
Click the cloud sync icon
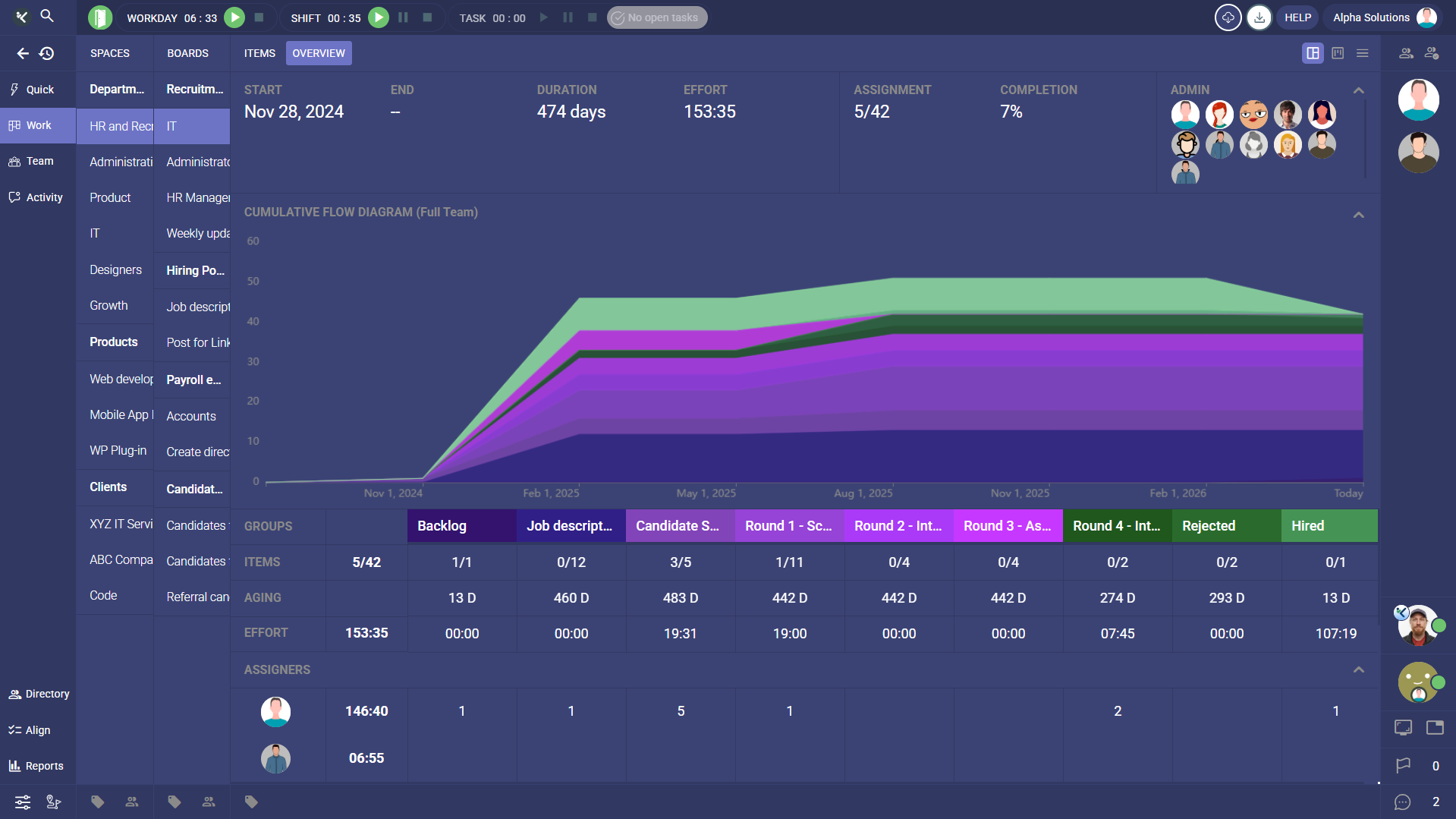coord(1228,17)
